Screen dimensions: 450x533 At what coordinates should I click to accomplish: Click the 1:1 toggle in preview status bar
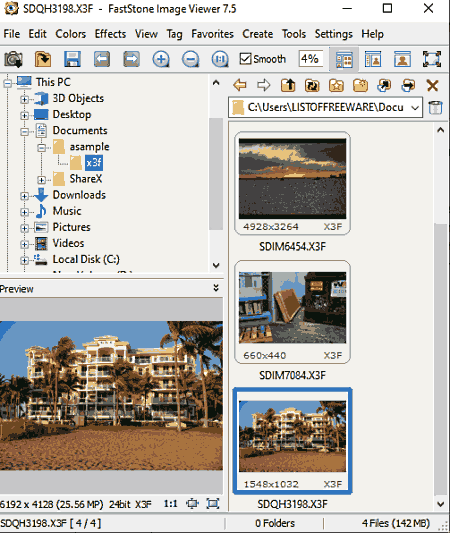[170, 503]
